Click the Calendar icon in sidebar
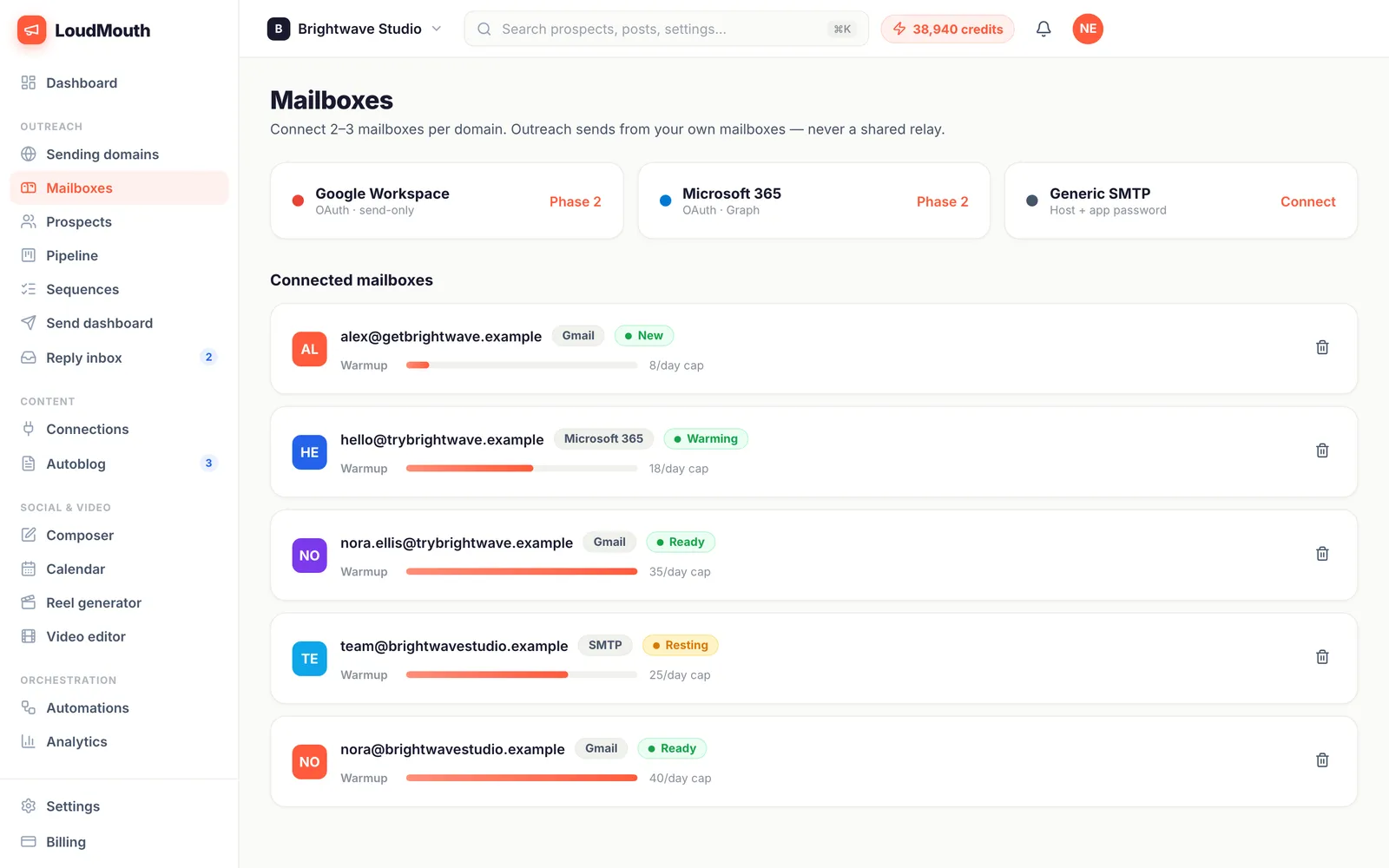The image size is (1389, 868). click(x=29, y=569)
